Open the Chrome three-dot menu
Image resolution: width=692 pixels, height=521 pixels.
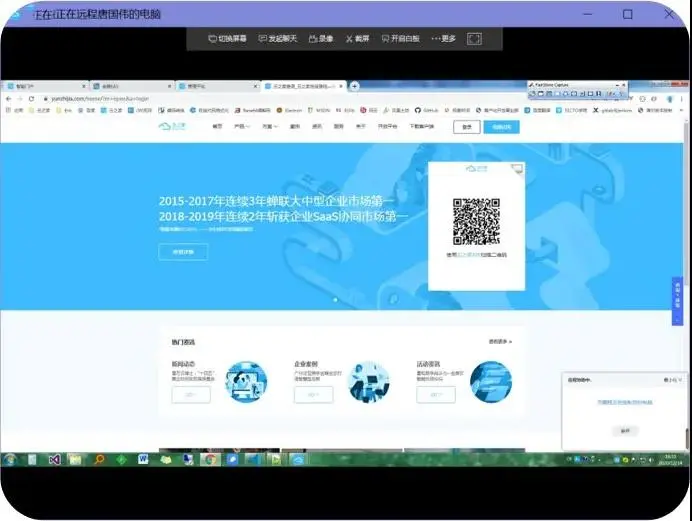click(682, 99)
